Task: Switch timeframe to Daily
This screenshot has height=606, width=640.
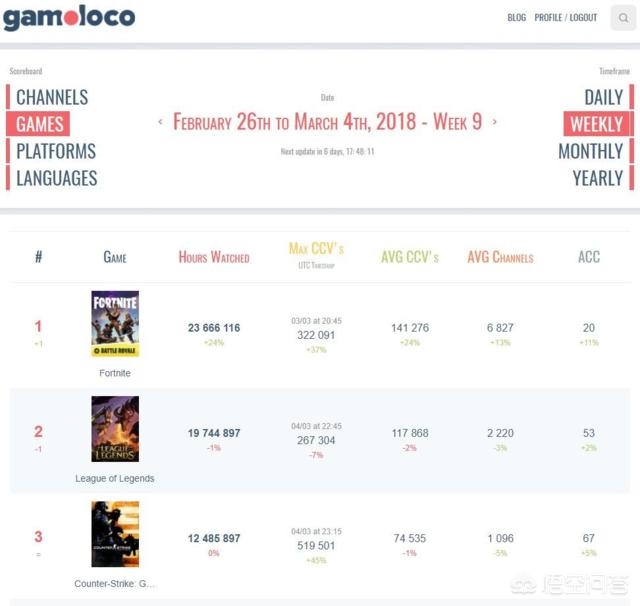Action: (x=603, y=97)
